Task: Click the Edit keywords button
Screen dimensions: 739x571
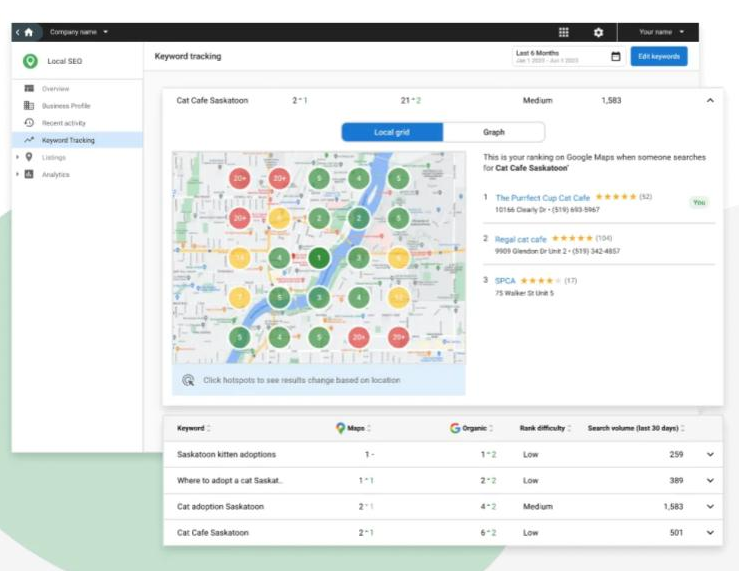Action: pos(659,56)
